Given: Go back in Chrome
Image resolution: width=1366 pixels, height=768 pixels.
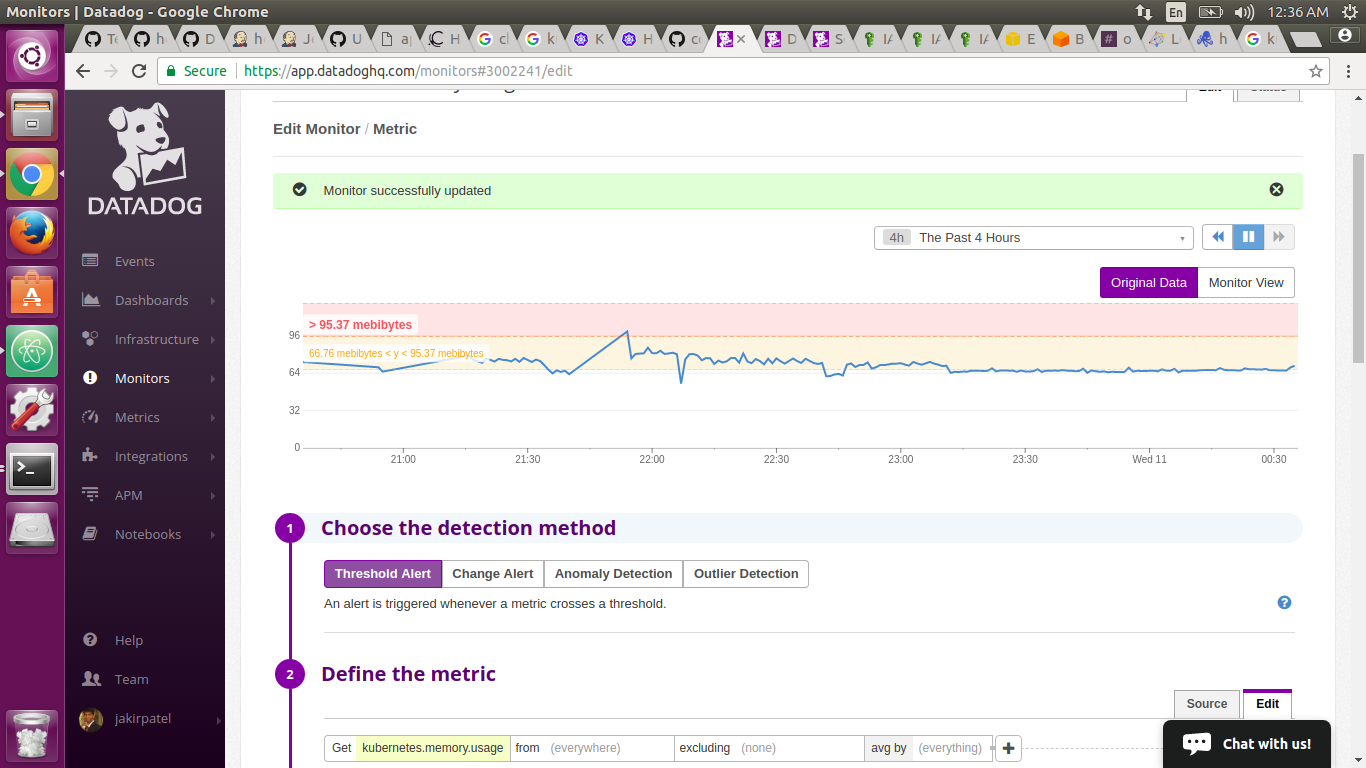Looking at the screenshot, I should (83, 71).
